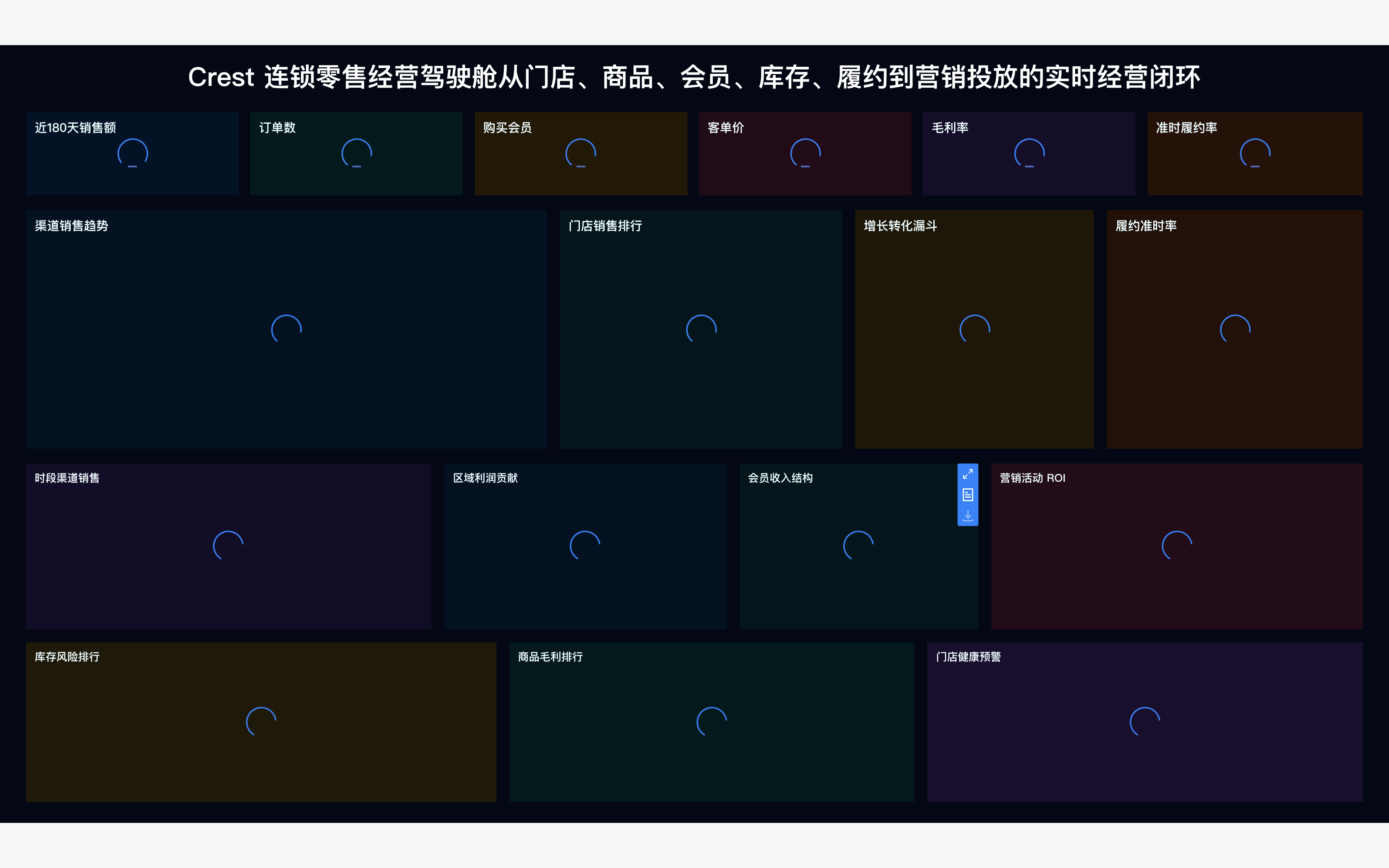
Task: Select the 商品毛利排行 panel title
Action: (550, 656)
